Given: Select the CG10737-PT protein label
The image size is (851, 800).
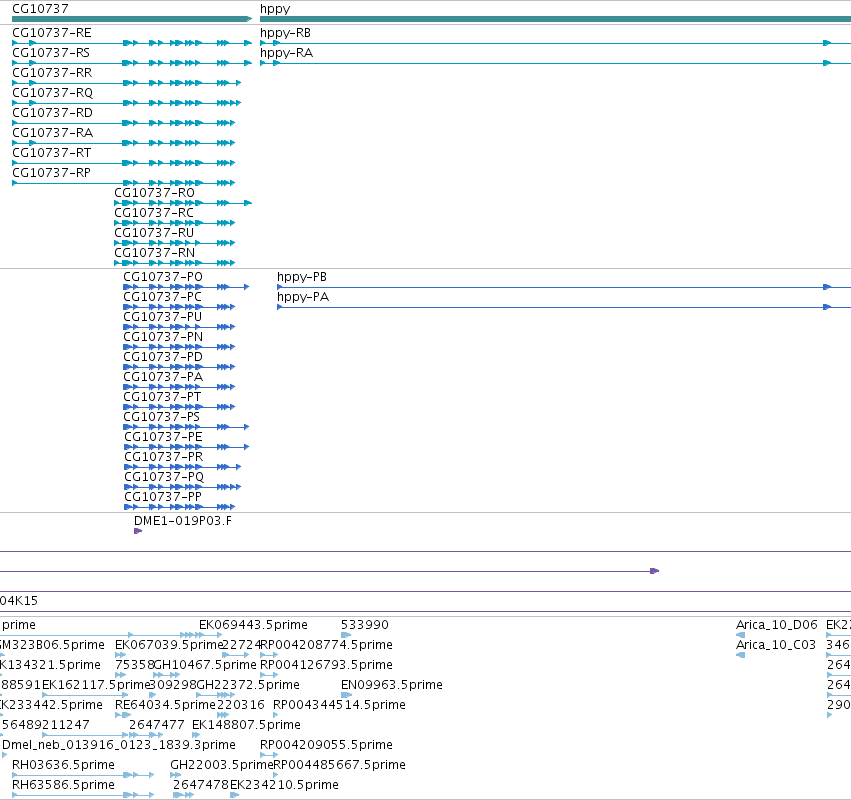Looking at the screenshot, I should (162, 397).
